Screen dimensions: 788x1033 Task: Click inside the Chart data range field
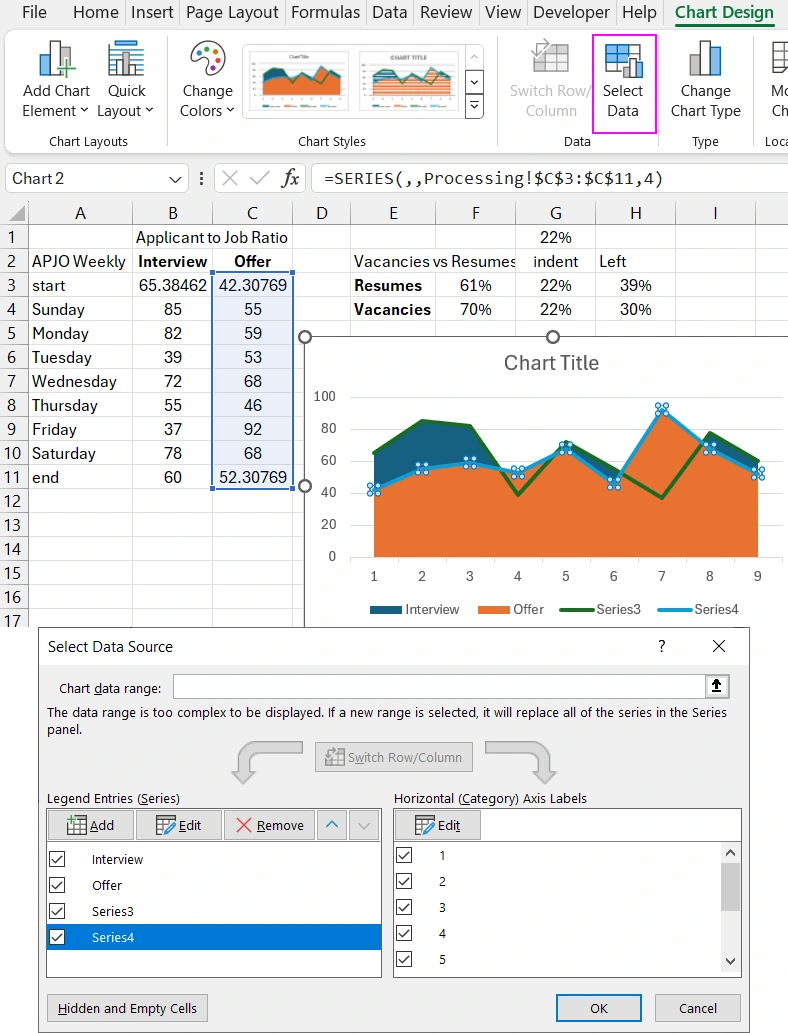[x=440, y=686]
